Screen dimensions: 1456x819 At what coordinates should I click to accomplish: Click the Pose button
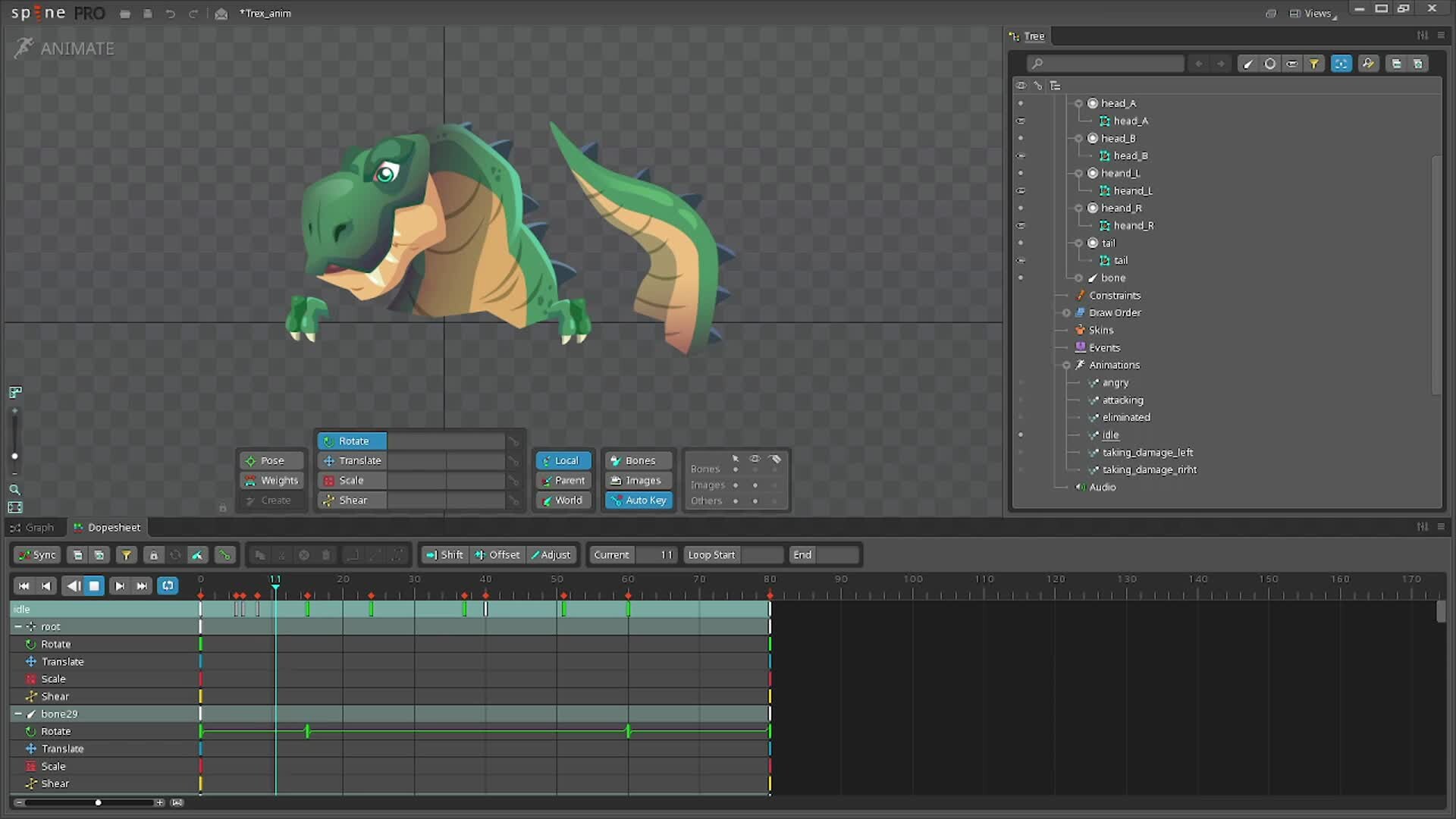[271, 460]
